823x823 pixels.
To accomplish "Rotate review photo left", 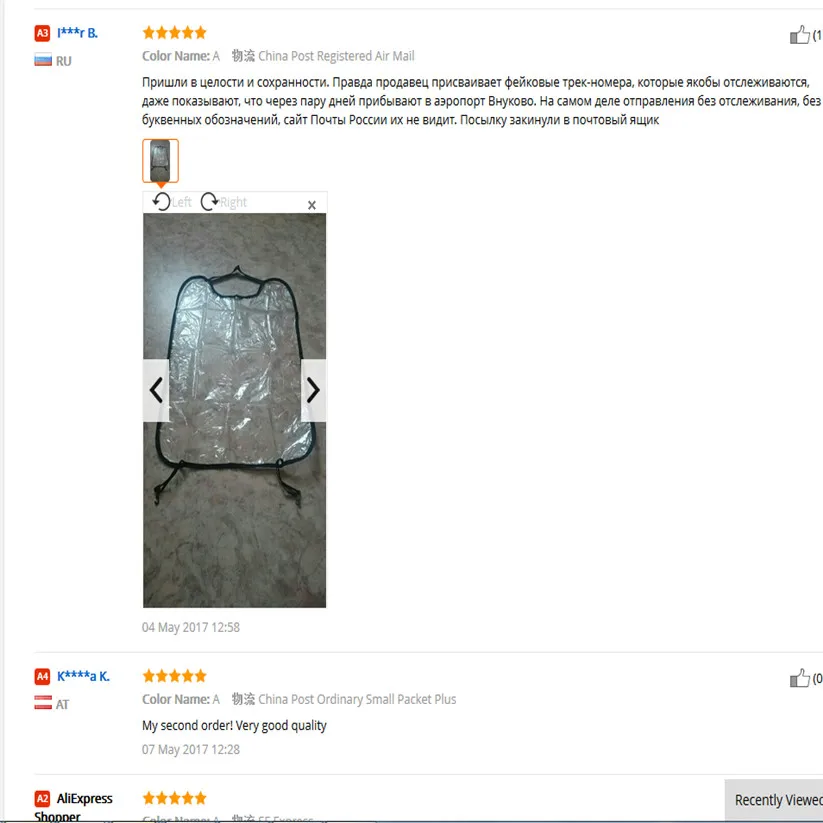I will coord(172,202).
